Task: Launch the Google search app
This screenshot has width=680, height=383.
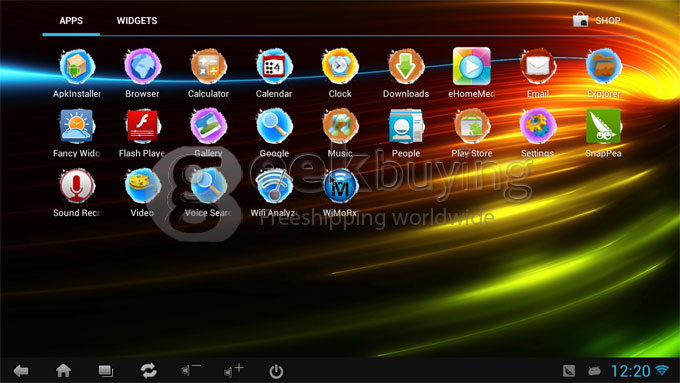Action: (x=274, y=134)
